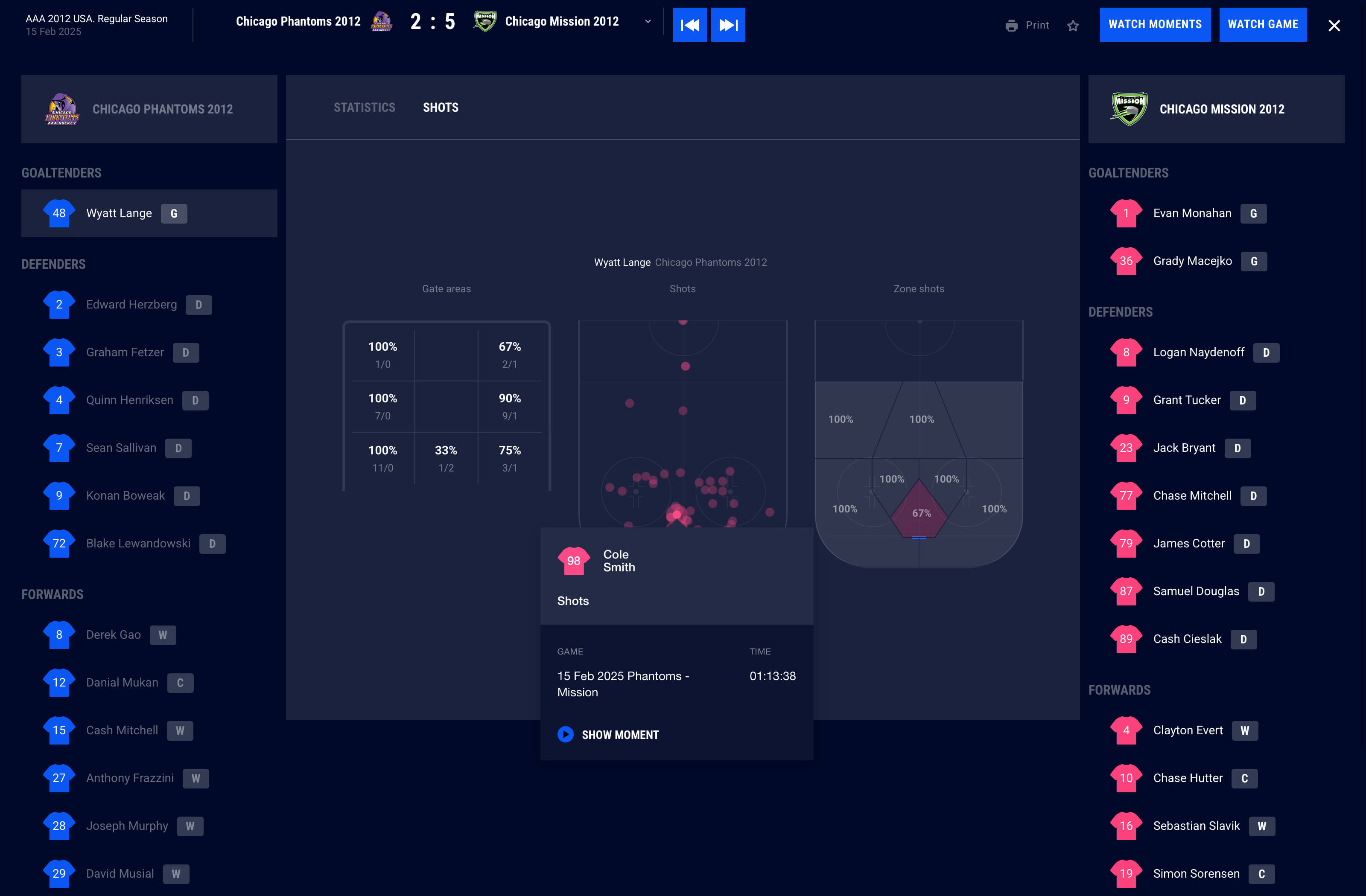
Task: Expand the match selector dropdown arrow
Action: [x=648, y=22]
